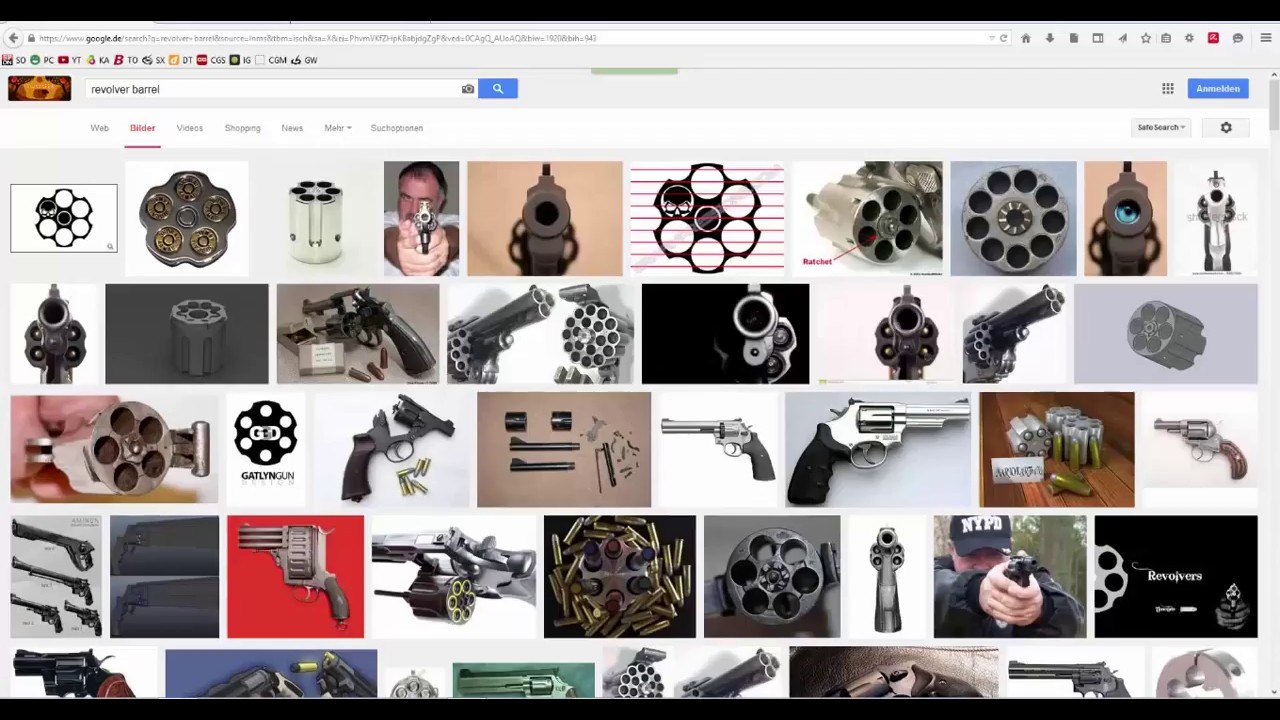Open the bookmarks list clipboard icon
This screenshot has width=1280, height=720.
click(1166, 38)
